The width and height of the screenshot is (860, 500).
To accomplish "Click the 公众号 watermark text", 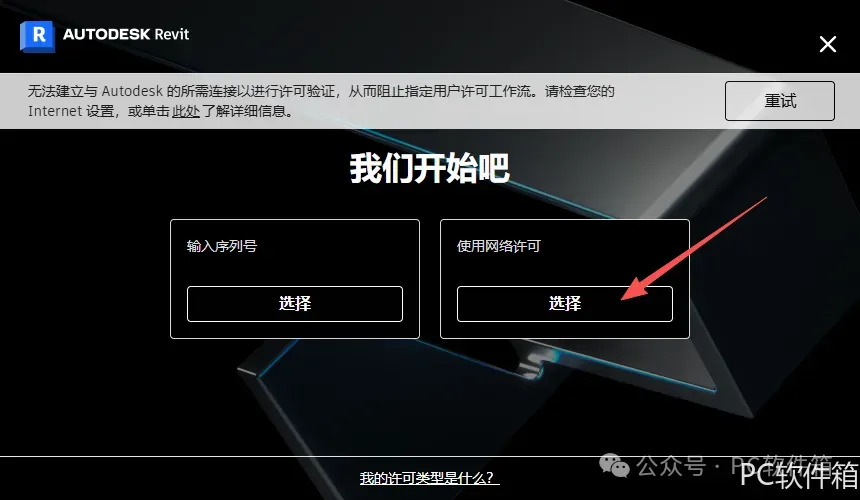I will [x=670, y=467].
